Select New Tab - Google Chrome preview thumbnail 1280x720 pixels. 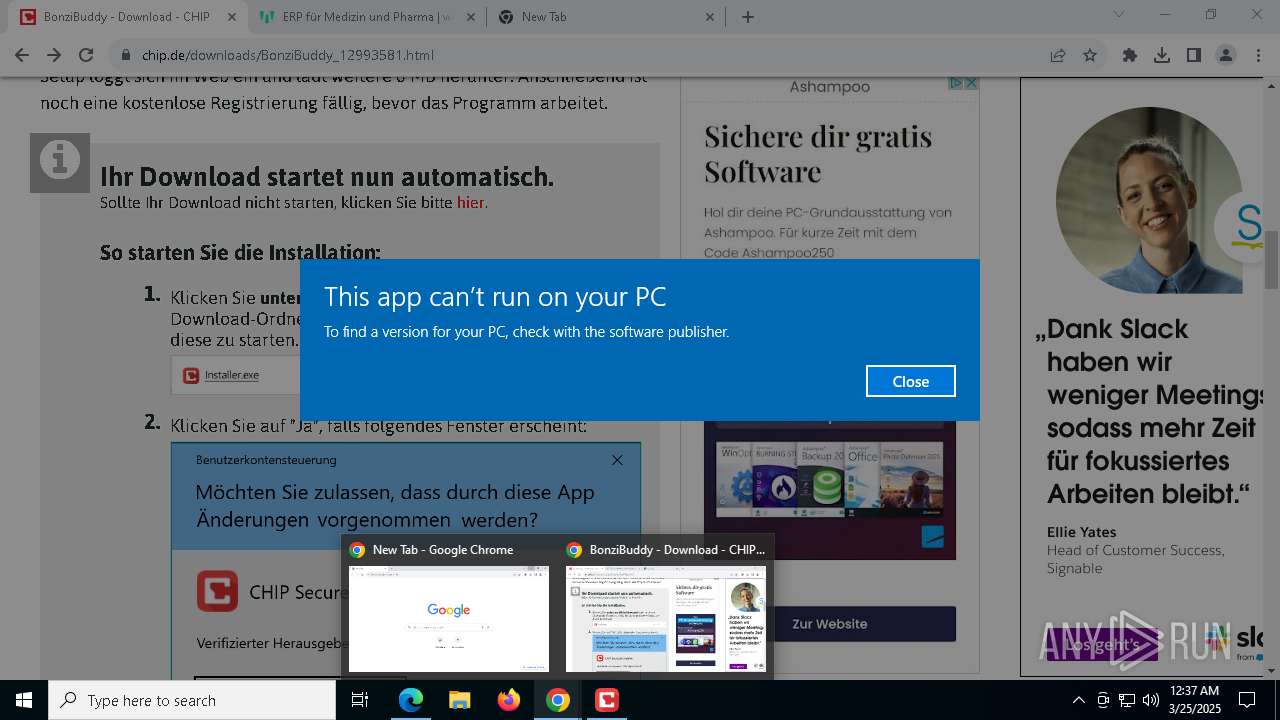[x=449, y=618]
